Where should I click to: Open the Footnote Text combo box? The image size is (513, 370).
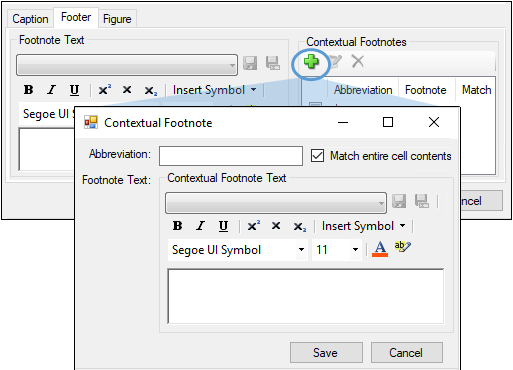point(127,65)
